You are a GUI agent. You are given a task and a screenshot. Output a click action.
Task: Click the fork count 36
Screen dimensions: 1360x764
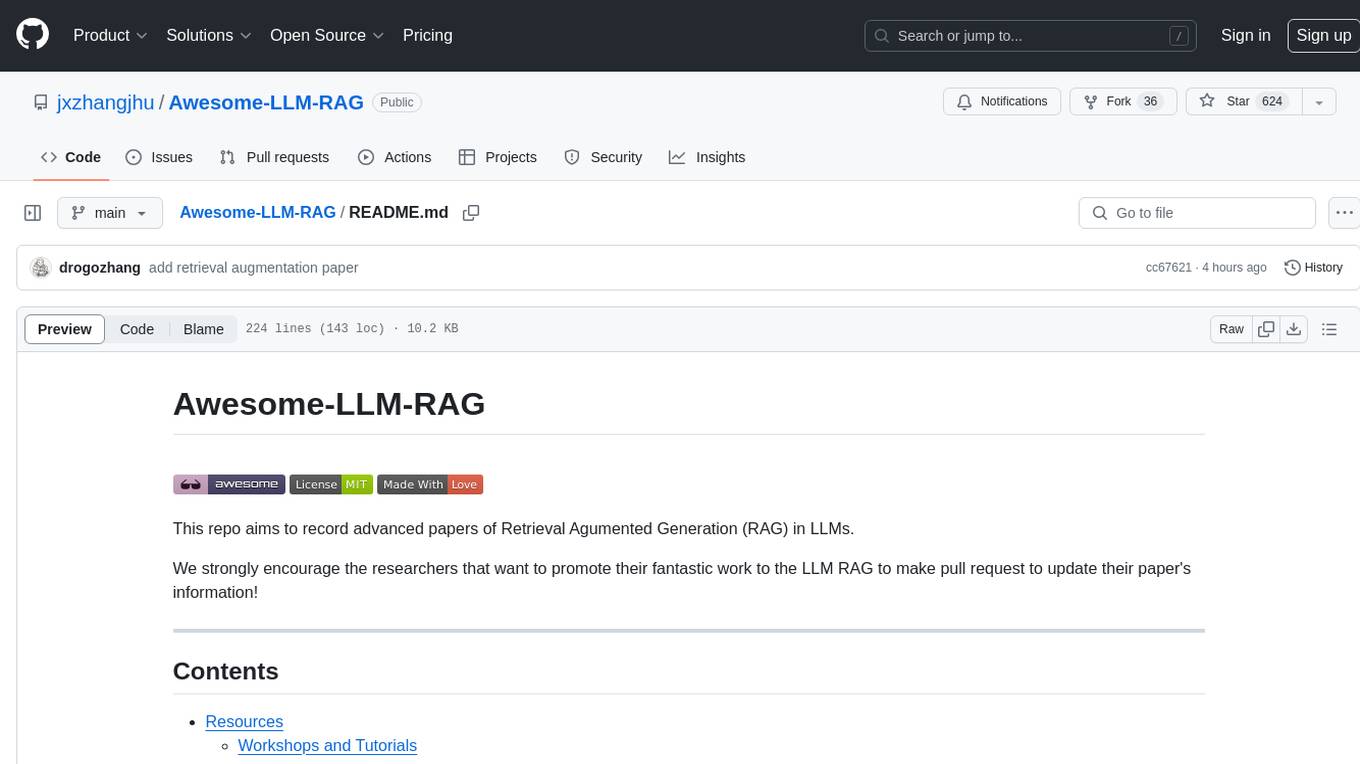point(1150,101)
